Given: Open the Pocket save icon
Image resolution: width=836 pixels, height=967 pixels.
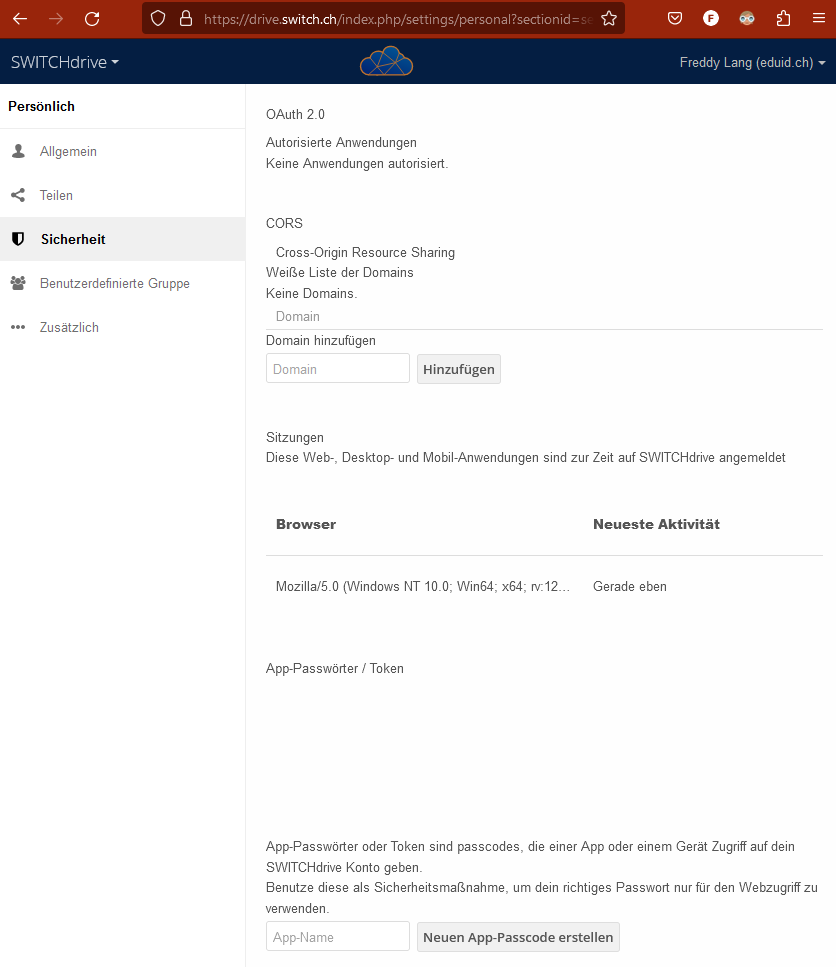Looking at the screenshot, I should [x=675, y=19].
